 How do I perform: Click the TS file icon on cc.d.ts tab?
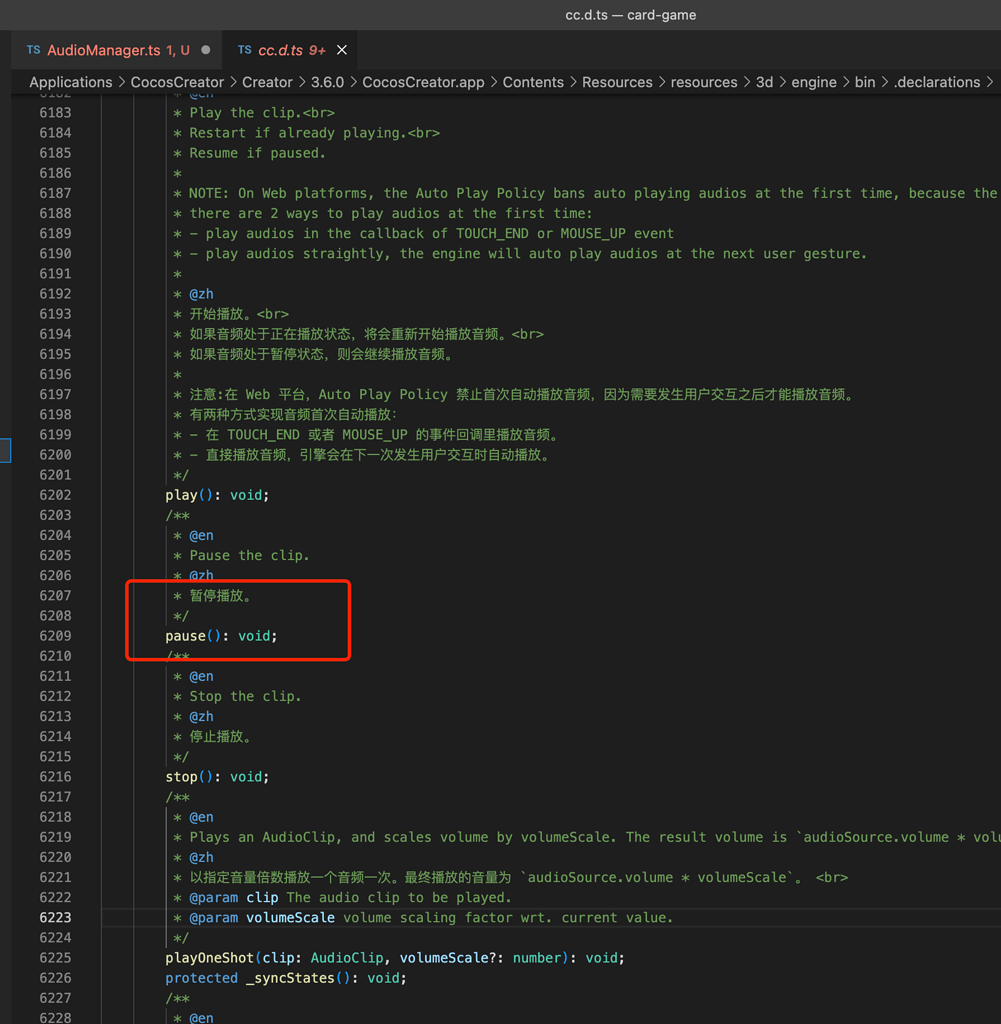point(244,50)
